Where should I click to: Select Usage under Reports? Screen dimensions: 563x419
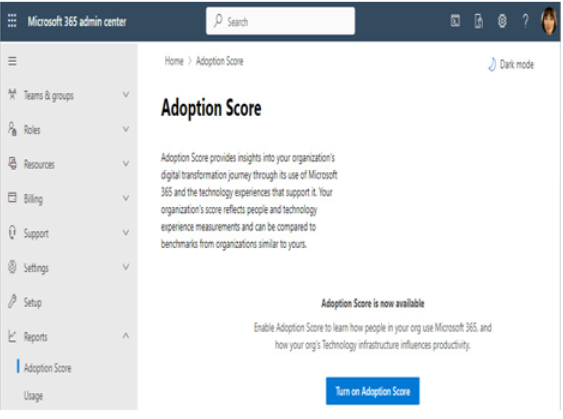pos(33,396)
